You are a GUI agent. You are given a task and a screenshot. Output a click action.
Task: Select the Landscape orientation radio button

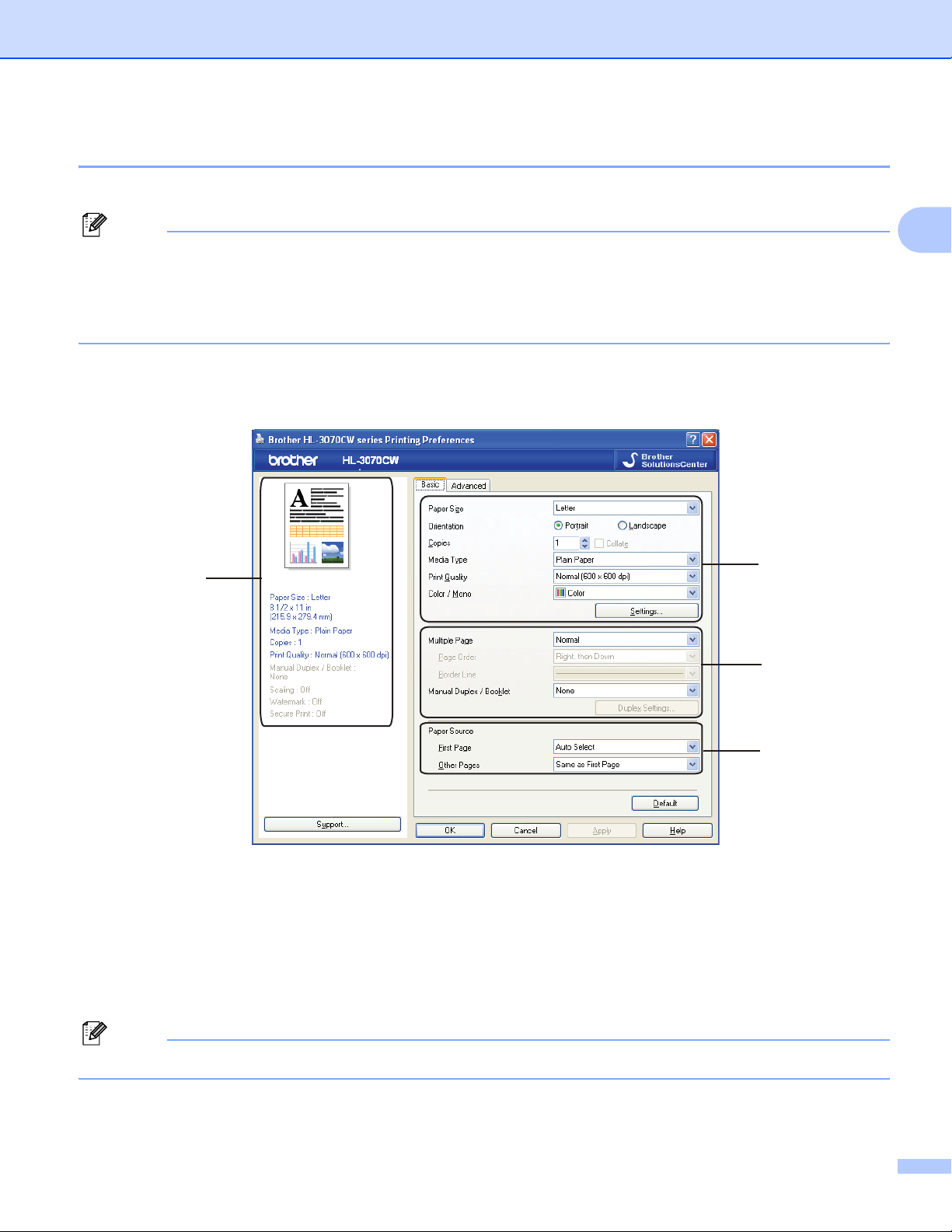tap(622, 525)
